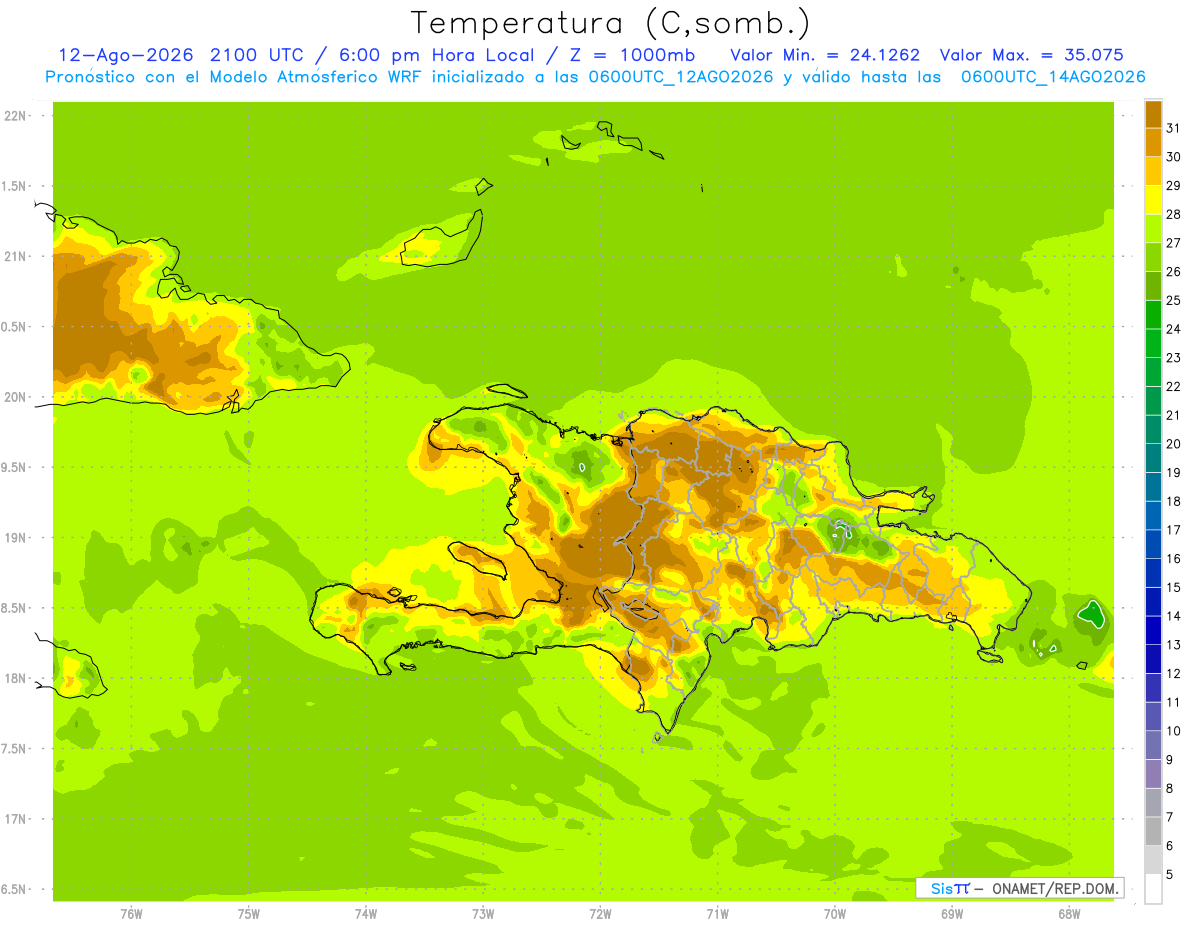Click the latitude label "22N"
1200x927 pixels.
click(16, 116)
